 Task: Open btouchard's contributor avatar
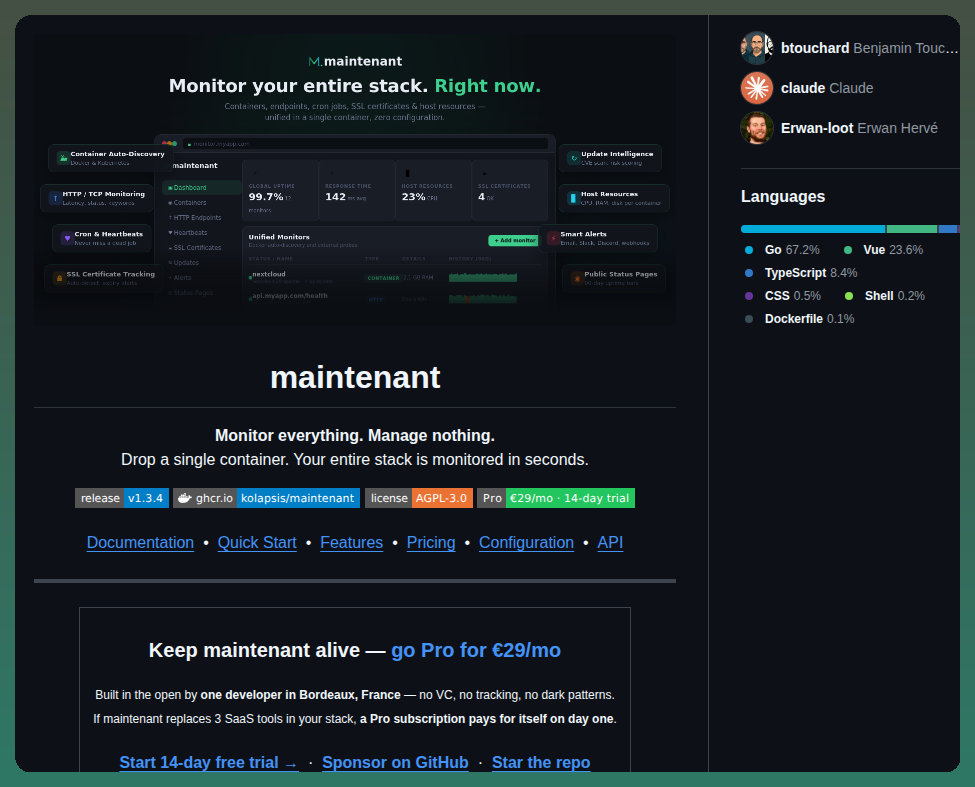pos(757,48)
